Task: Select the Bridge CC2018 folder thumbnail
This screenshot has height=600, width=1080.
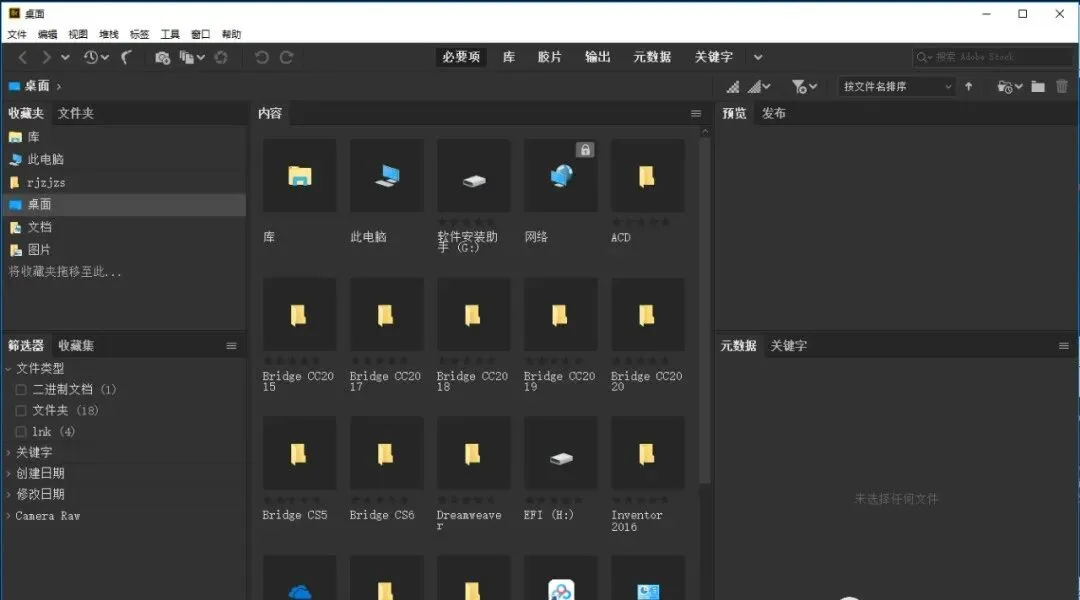Action: 473,315
